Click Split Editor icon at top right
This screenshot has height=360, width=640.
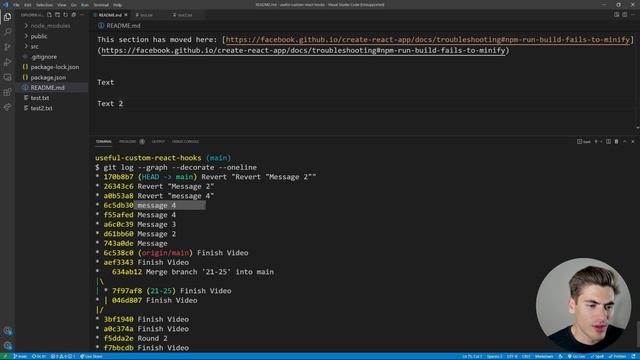[x=624, y=15]
